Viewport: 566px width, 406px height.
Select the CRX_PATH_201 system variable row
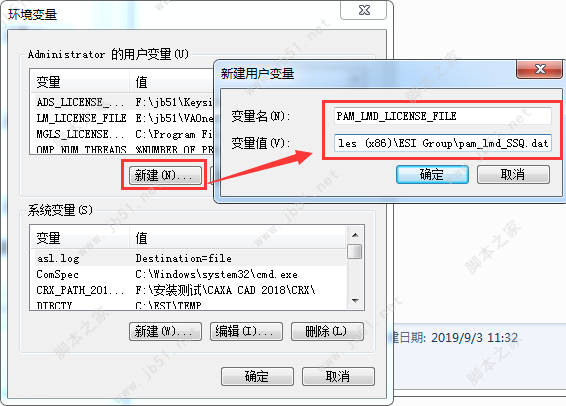[188, 290]
